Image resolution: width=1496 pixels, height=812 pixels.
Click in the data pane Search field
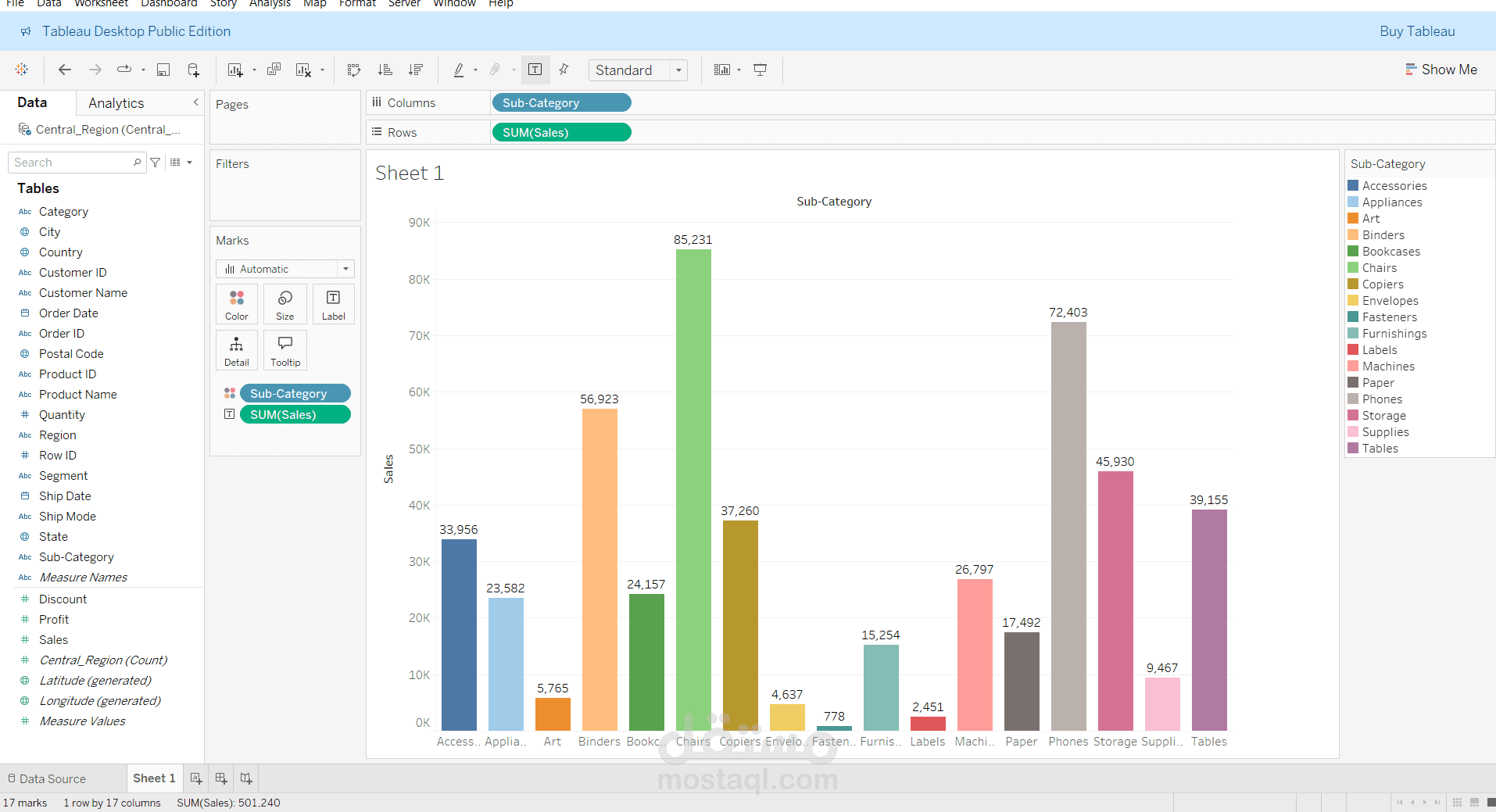[77, 163]
